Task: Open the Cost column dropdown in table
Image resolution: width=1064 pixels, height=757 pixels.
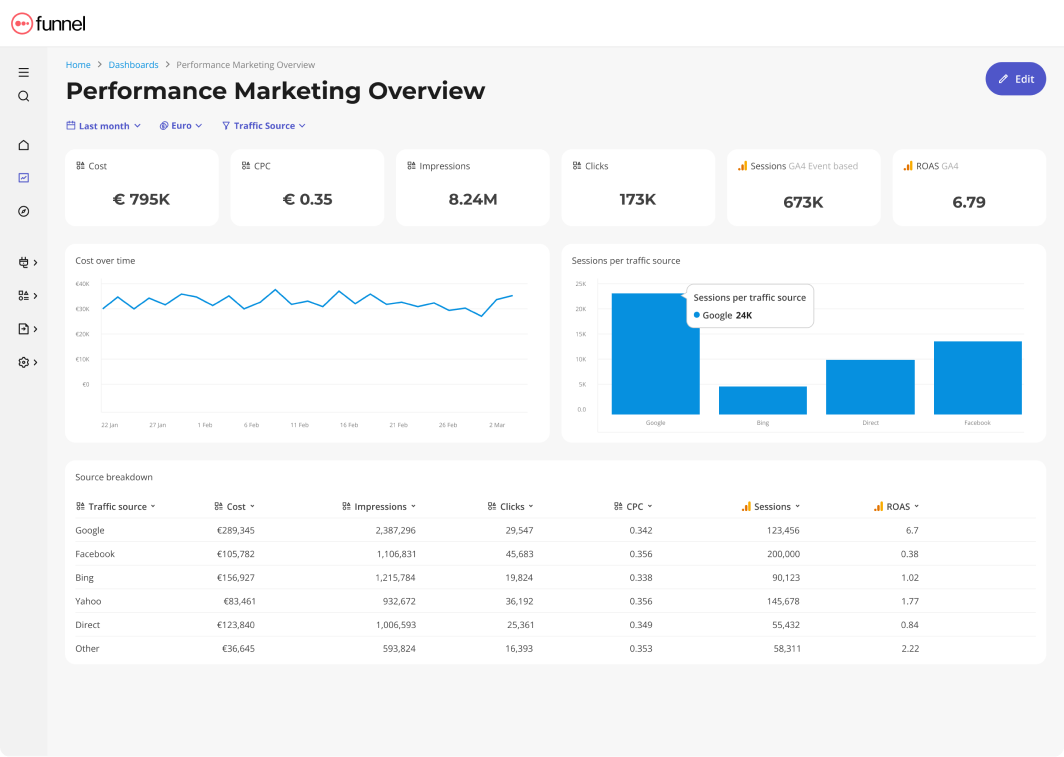Action: 251,506
